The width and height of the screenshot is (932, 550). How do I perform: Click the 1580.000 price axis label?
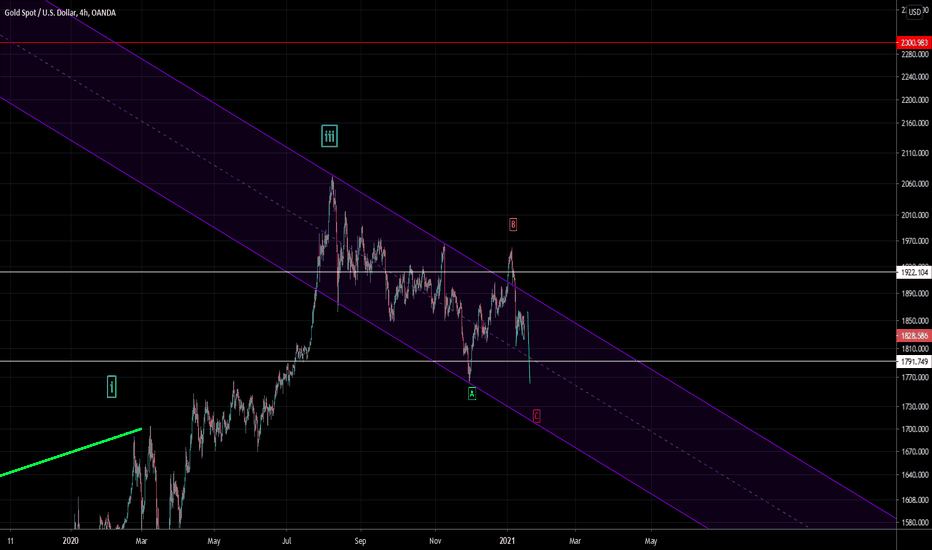click(x=915, y=522)
